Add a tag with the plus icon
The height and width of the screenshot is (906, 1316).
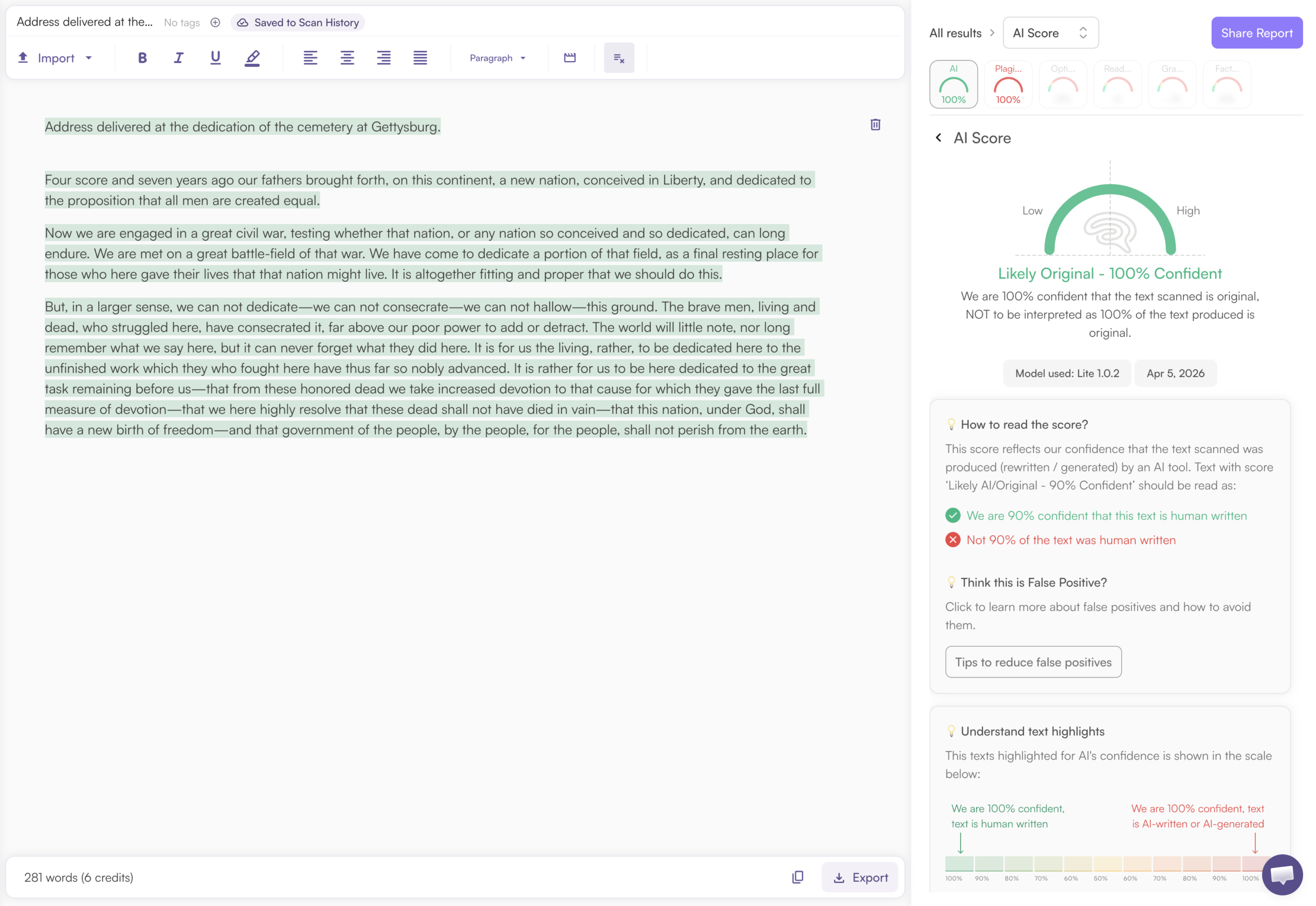tap(215, 23)
